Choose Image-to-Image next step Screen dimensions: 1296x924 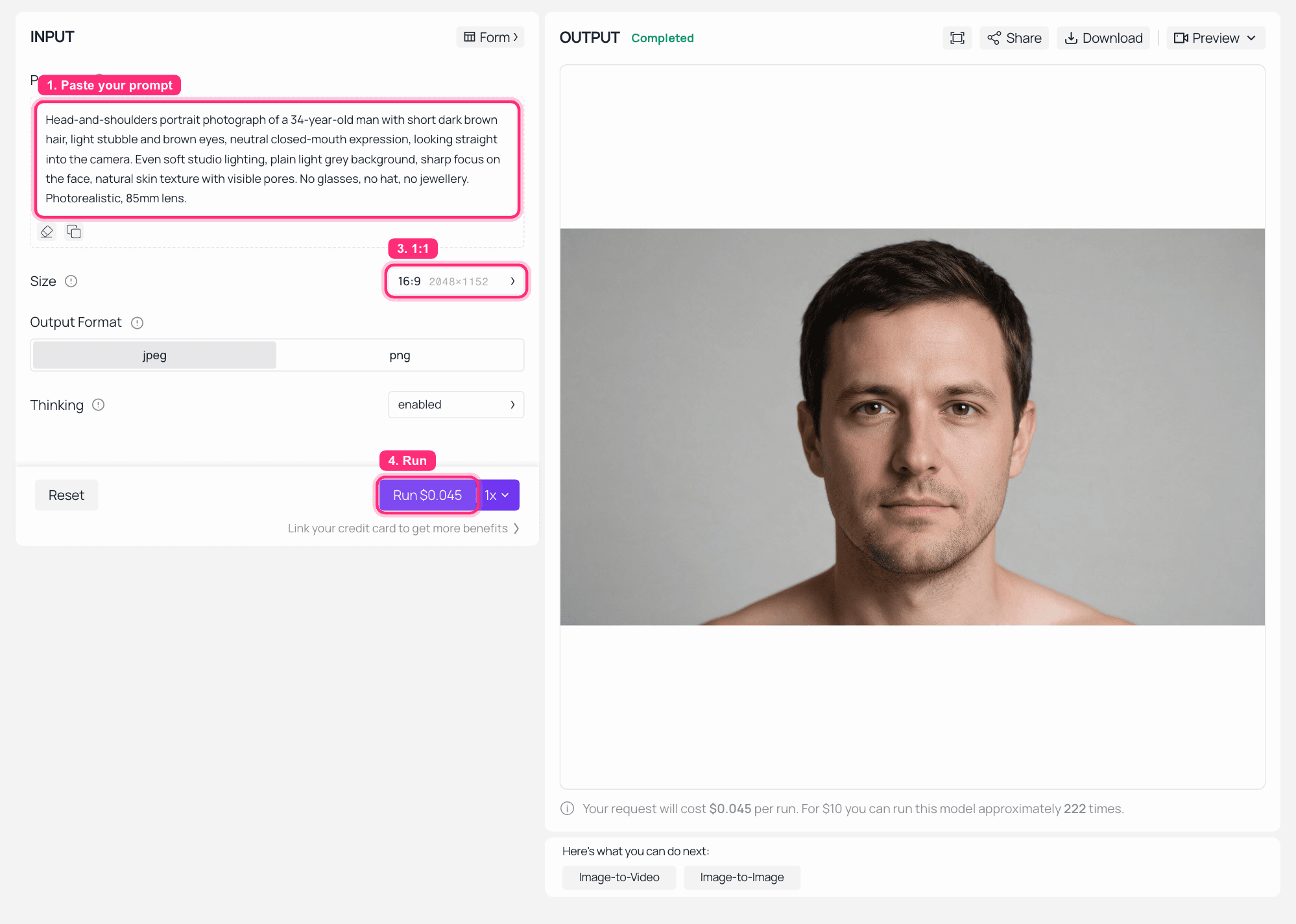(x=742, y=877)
